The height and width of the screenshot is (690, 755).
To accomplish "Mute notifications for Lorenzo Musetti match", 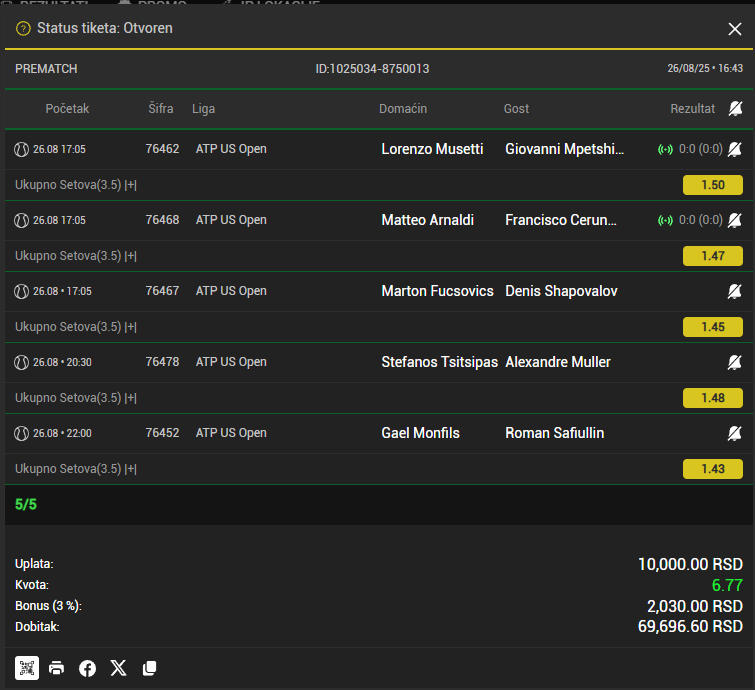I will [x=734, y=149].
